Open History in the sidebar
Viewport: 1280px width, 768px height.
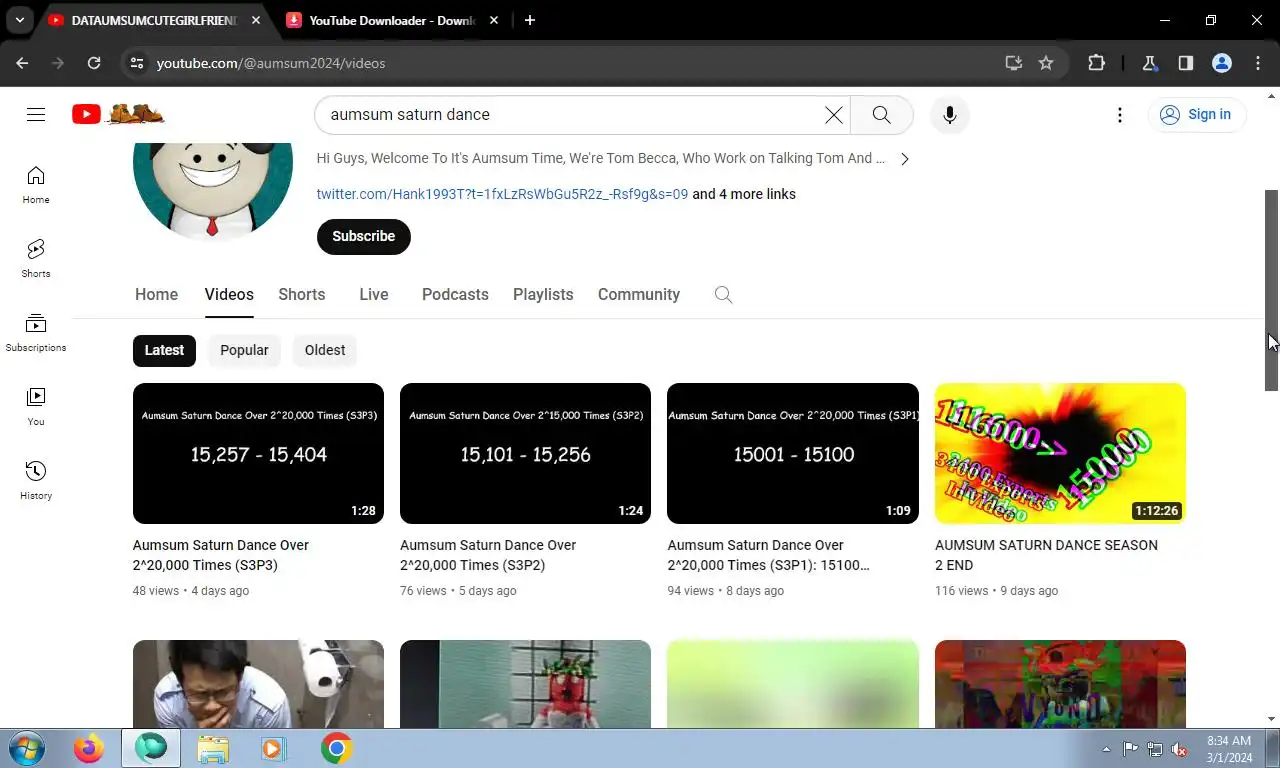[36, 481]
